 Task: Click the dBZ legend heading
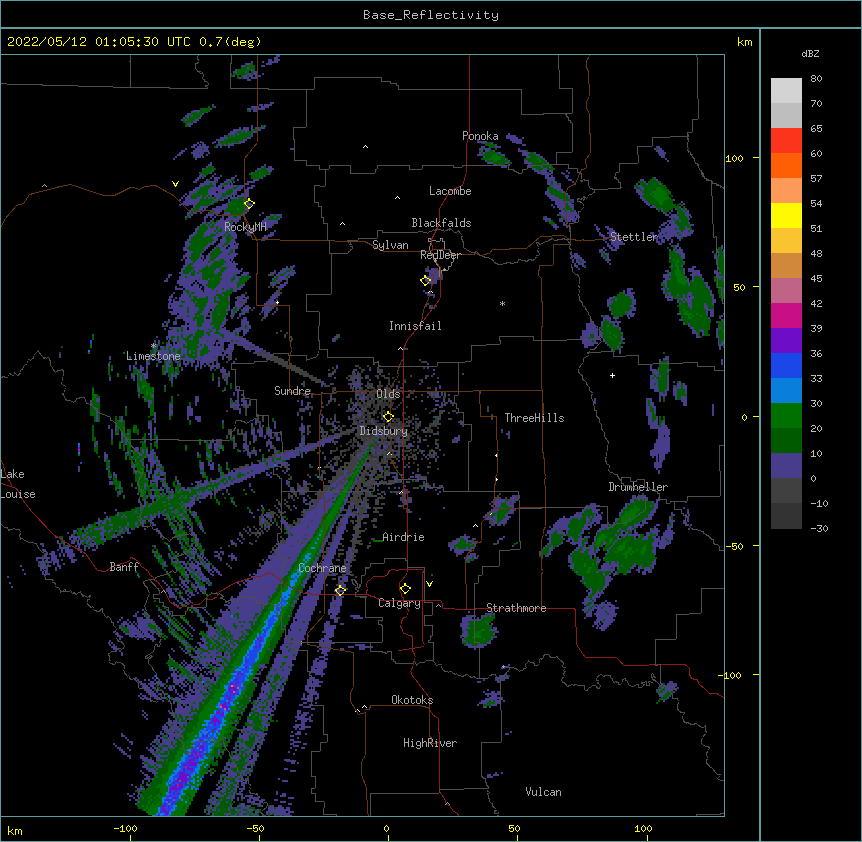pos(810,53)
